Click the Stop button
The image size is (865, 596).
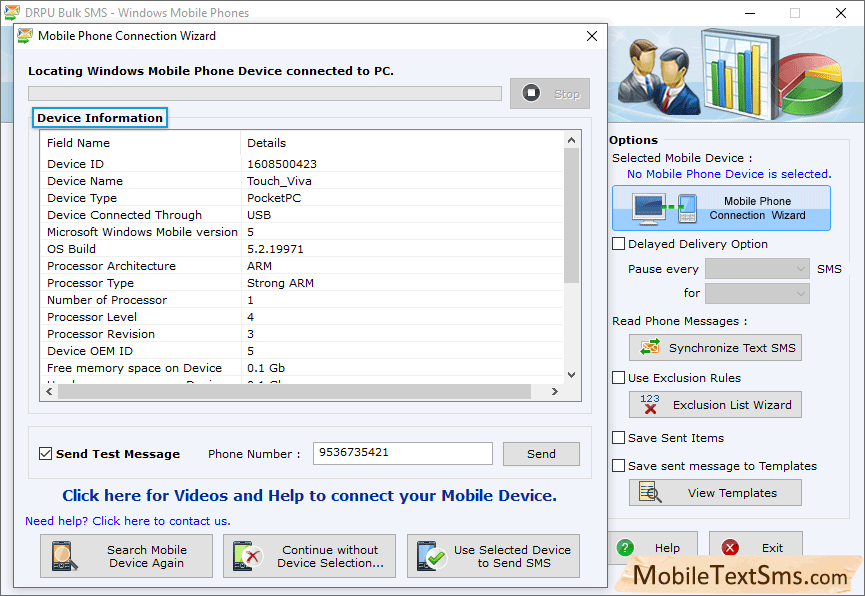coord(549,93)
